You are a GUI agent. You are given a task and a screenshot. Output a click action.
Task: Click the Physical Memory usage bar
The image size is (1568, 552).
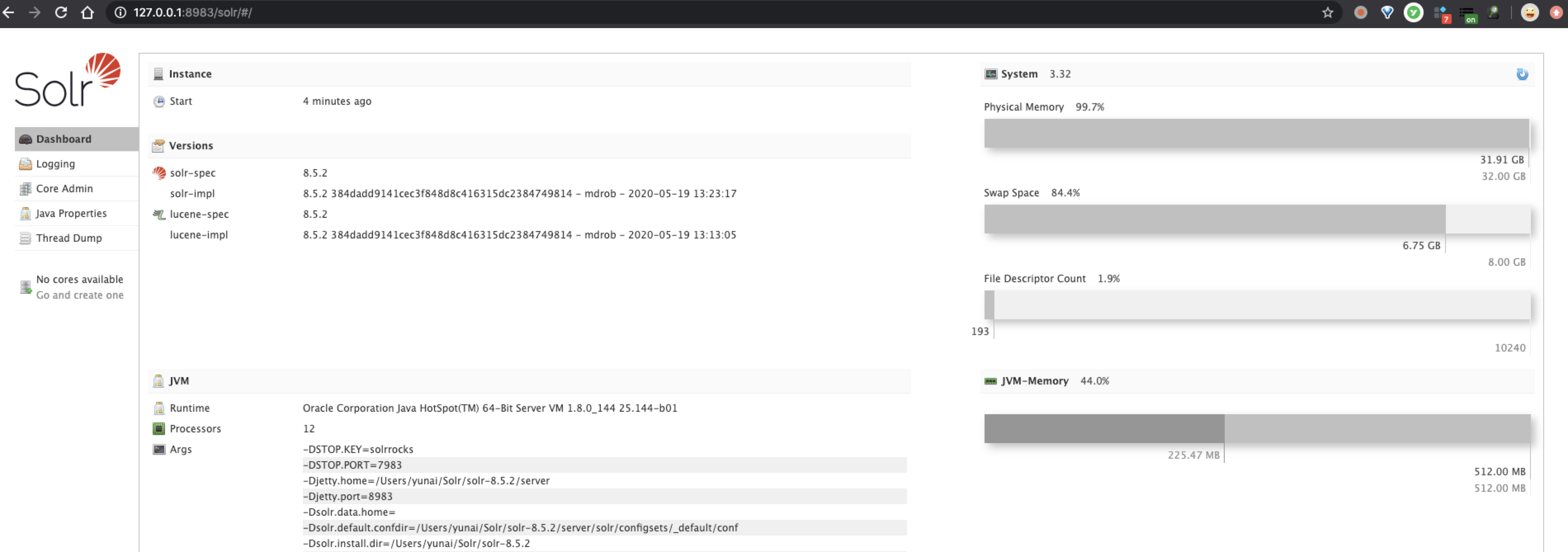[1256, 133]
